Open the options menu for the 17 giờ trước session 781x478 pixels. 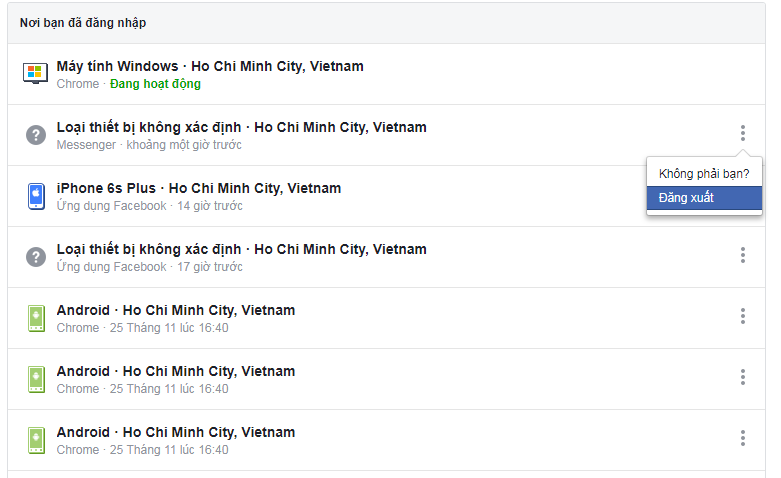pyautogui.click(x=743, y=255)
